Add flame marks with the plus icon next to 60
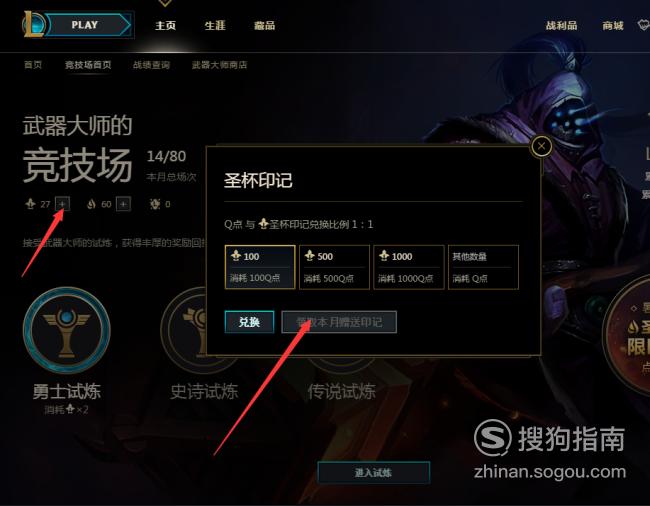The width and height of the screenshot is (650, 506). click(123, 204)
